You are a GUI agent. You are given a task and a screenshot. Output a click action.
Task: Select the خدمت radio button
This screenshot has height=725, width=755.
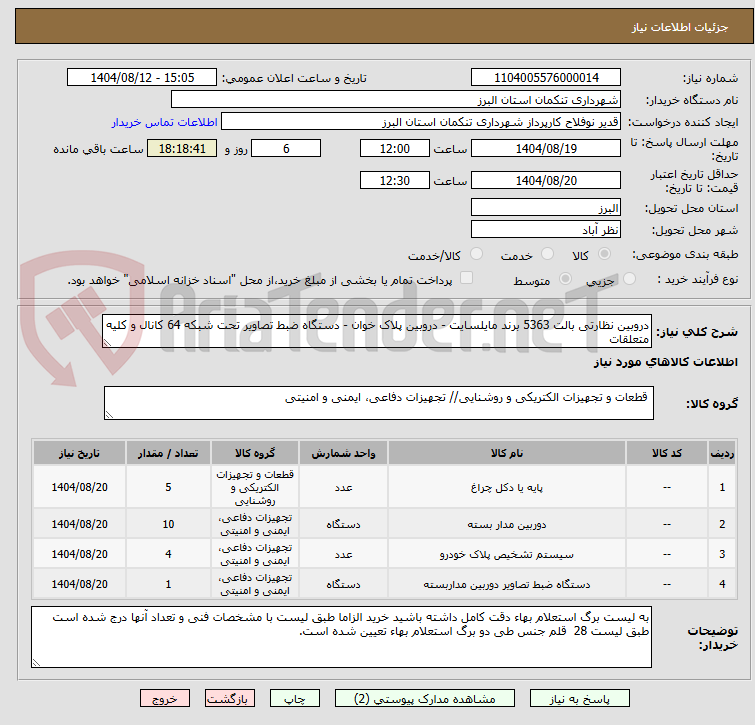pos(547,253)
